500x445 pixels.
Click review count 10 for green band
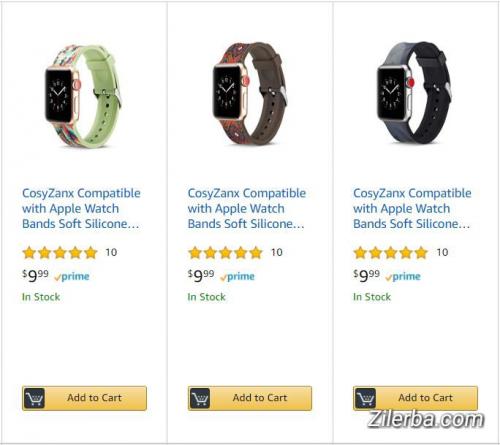tap(111, 252)
